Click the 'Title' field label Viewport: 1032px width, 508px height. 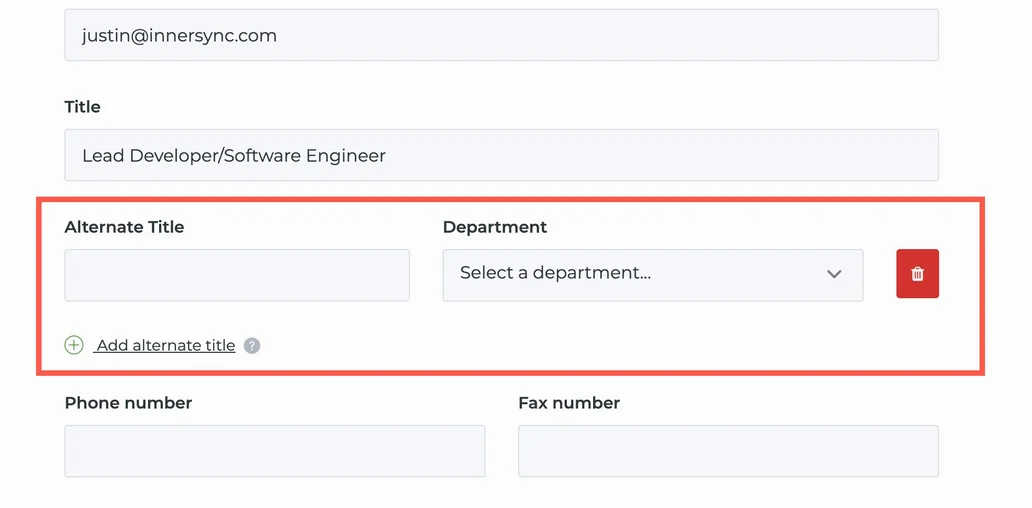click(x=82, y=107)
